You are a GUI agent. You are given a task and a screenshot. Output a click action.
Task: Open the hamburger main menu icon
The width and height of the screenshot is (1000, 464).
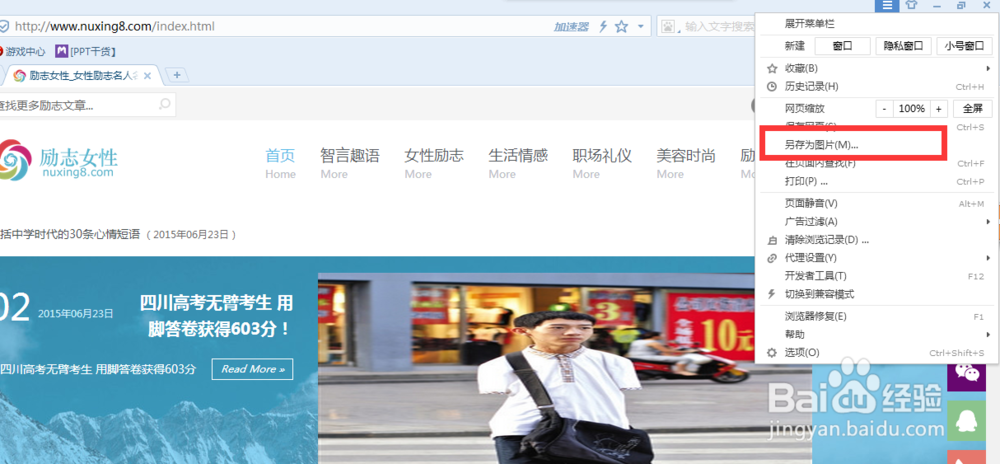(x=886, y=6)
